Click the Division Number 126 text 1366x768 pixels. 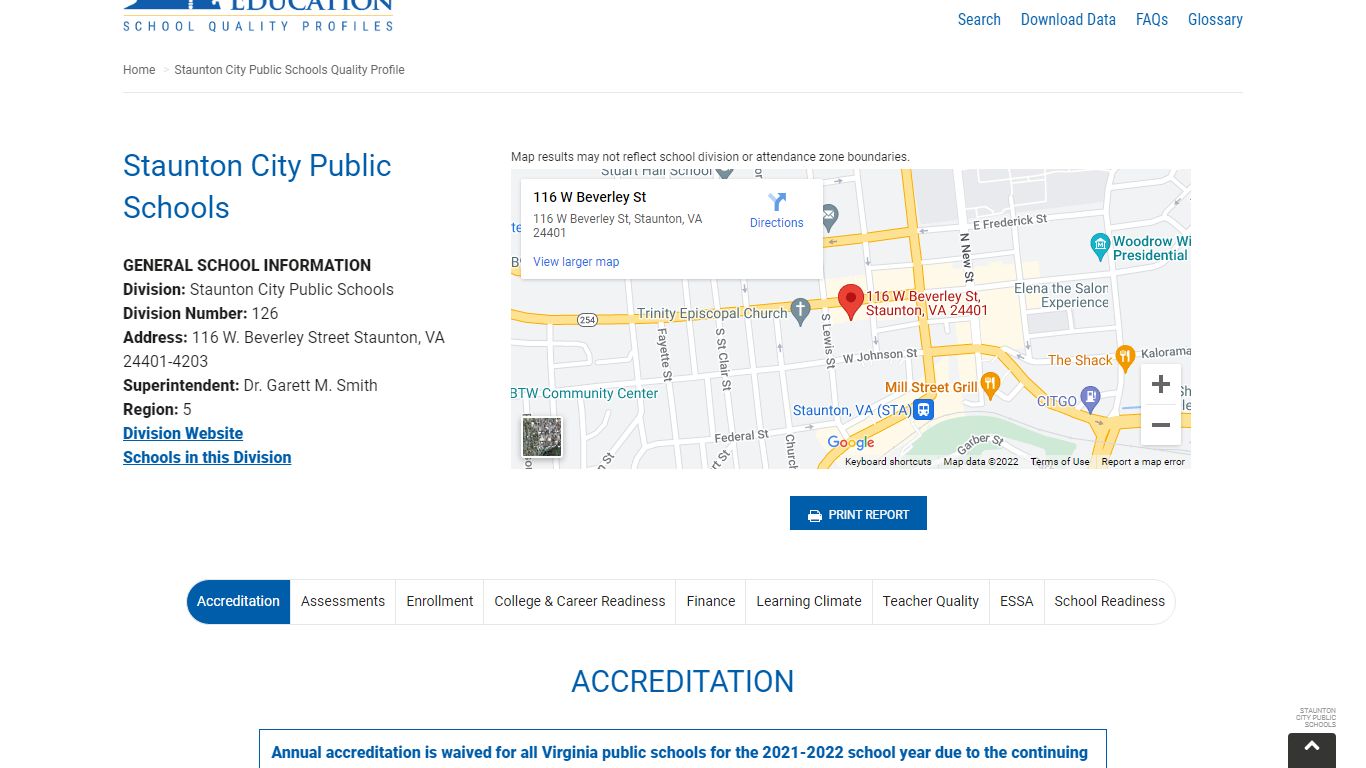click(201, 313)
